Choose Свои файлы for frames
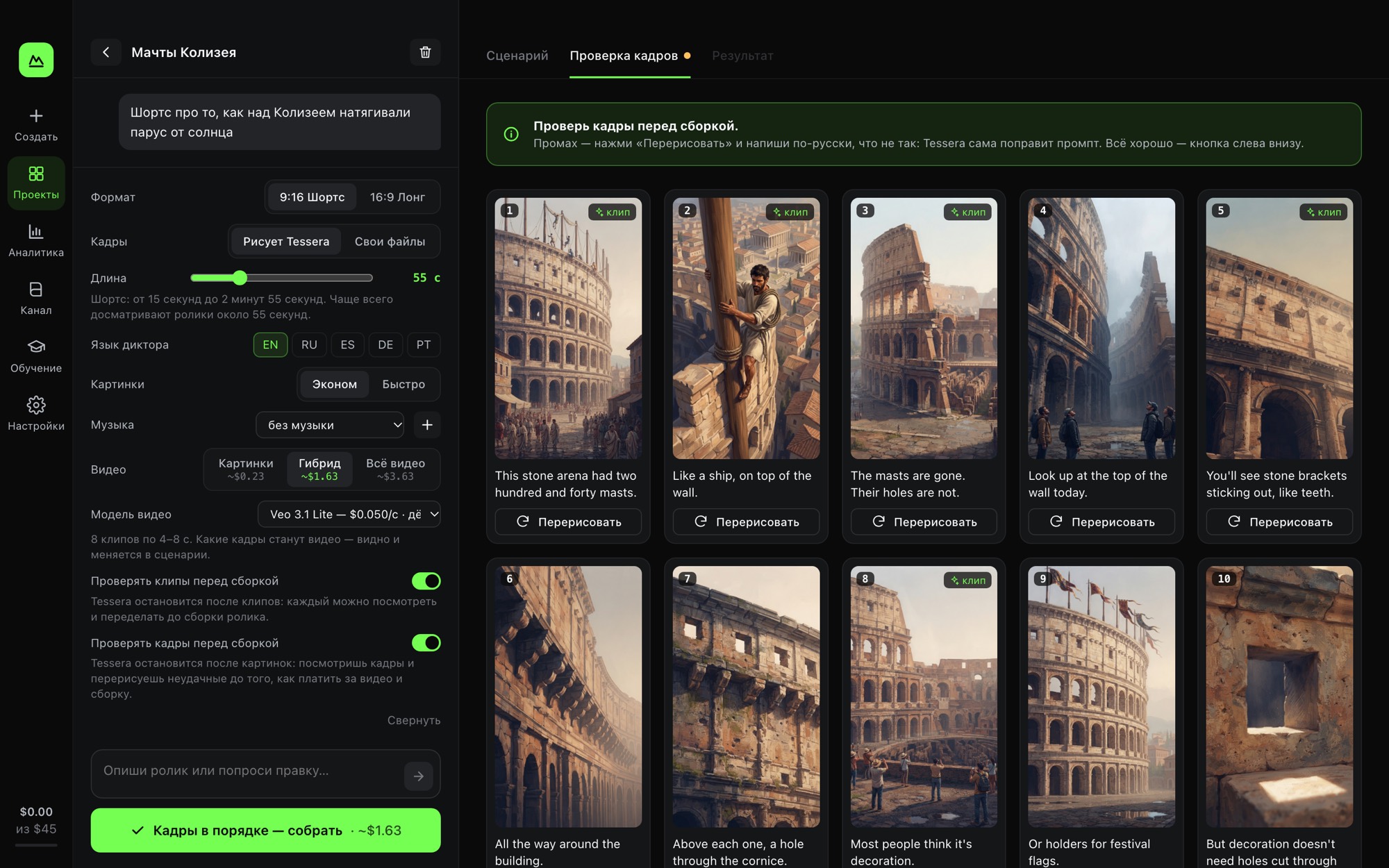Screen dimensions: 1389x868 (x=390, y=242)
